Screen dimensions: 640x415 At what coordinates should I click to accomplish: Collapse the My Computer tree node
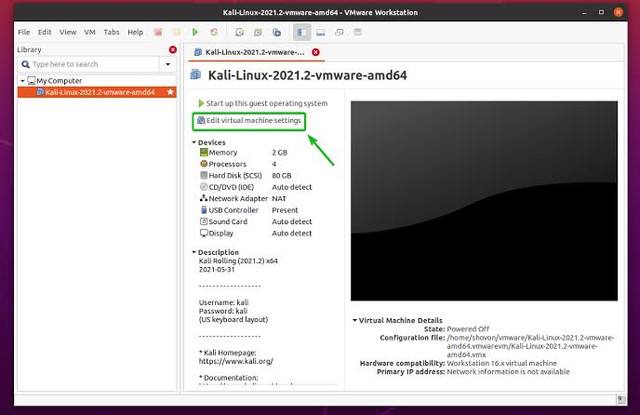(22, 81)
